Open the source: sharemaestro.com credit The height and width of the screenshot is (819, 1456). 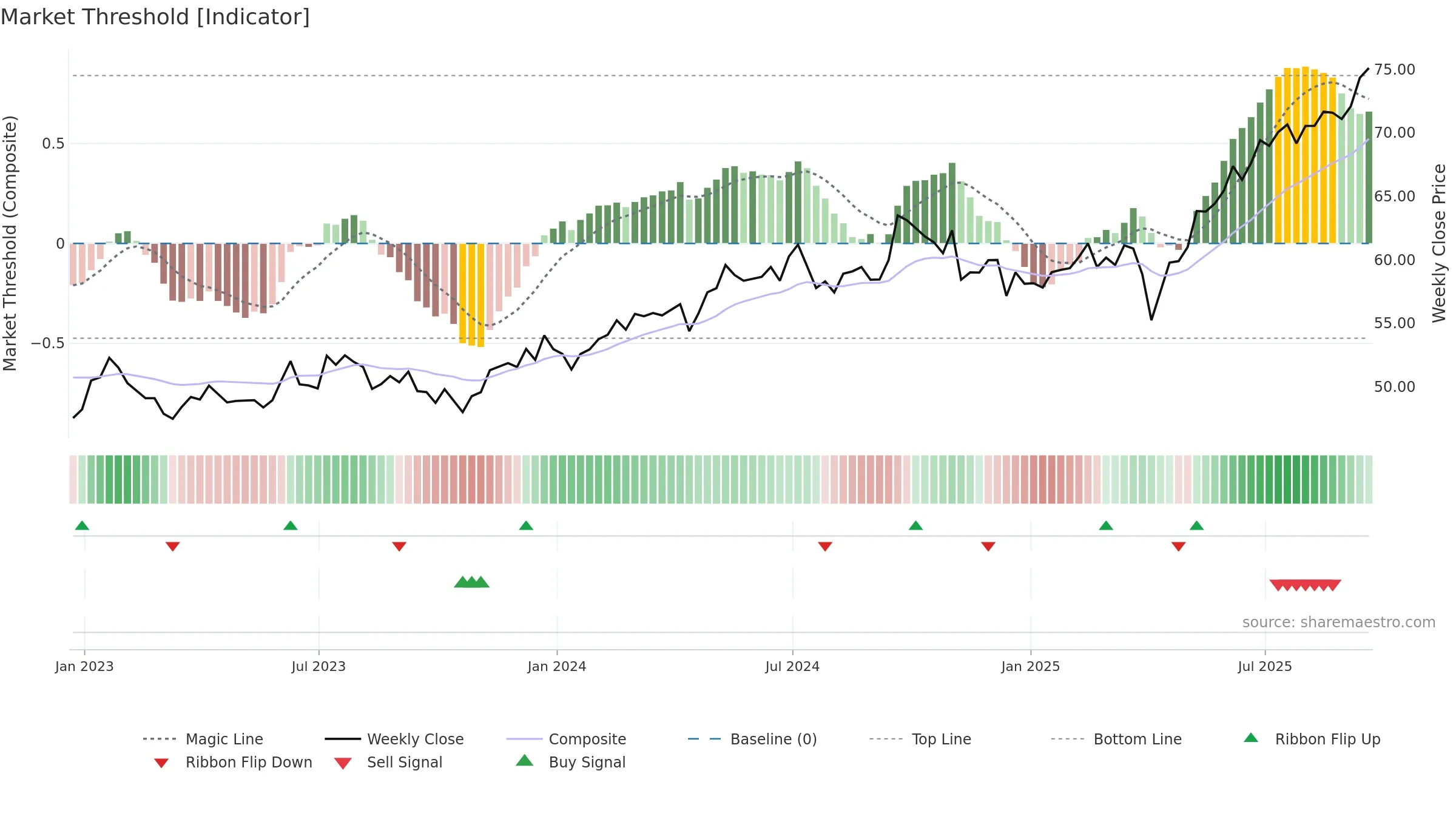tap(1339, 622)
